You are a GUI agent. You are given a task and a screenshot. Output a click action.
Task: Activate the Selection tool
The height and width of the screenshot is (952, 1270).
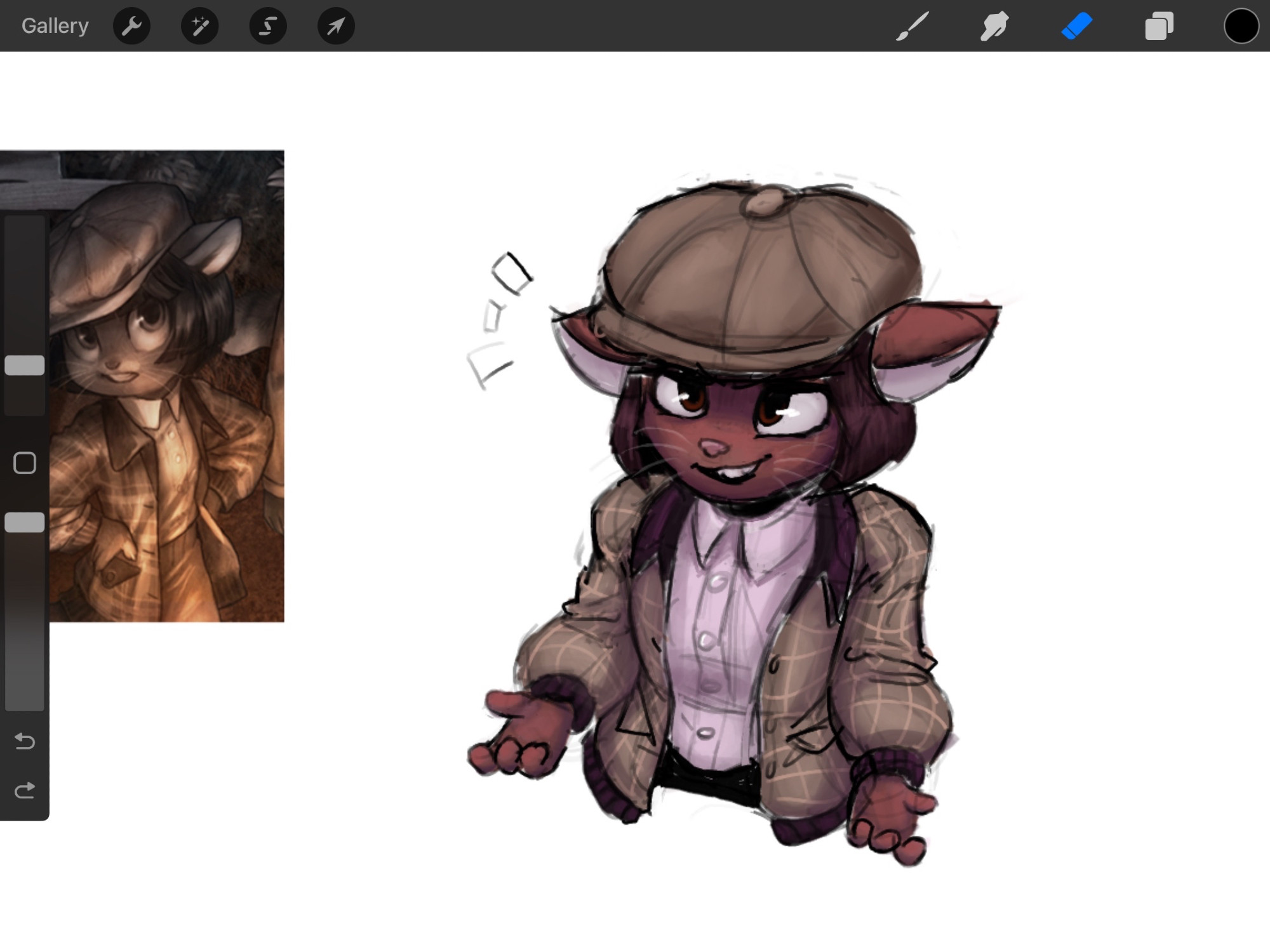tap(268, 26)
